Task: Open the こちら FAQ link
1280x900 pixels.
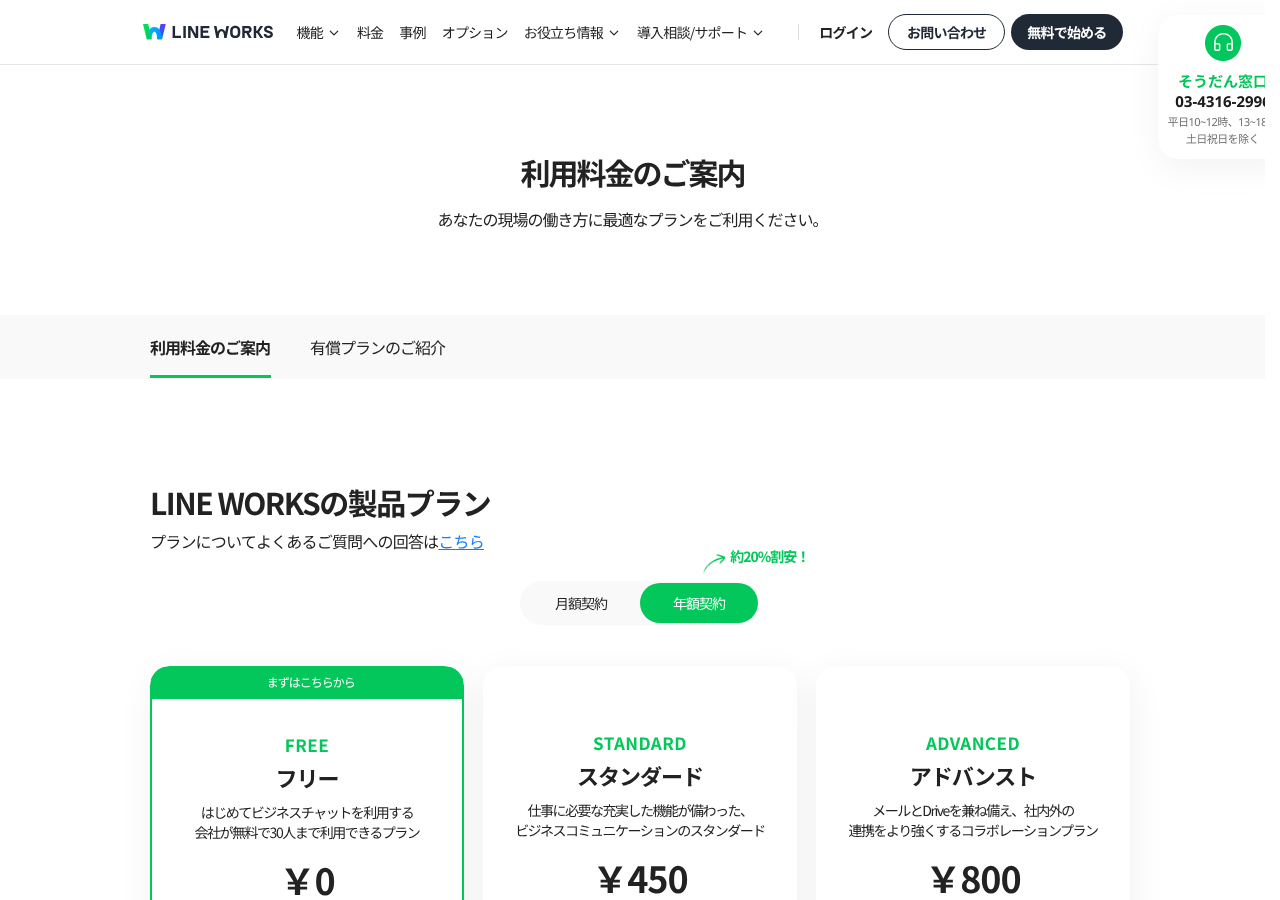Action: point(461,542)
